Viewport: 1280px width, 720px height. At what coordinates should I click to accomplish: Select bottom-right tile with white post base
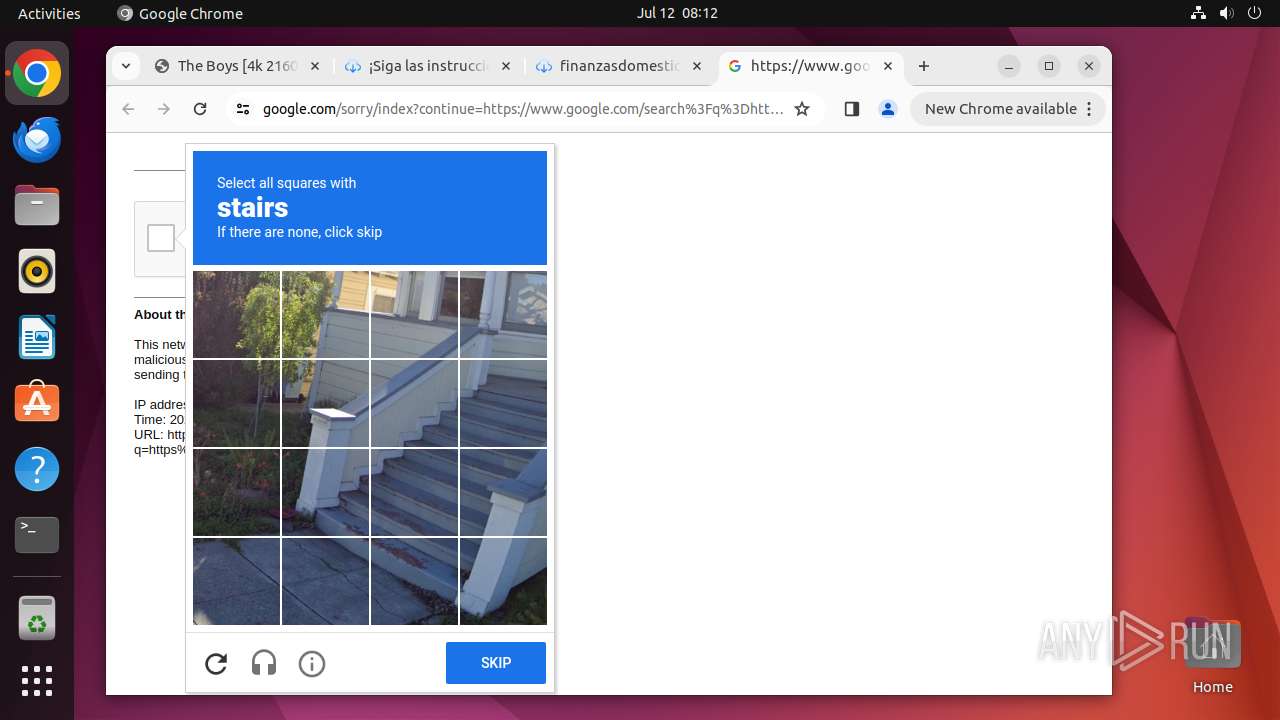coord(503,581)
